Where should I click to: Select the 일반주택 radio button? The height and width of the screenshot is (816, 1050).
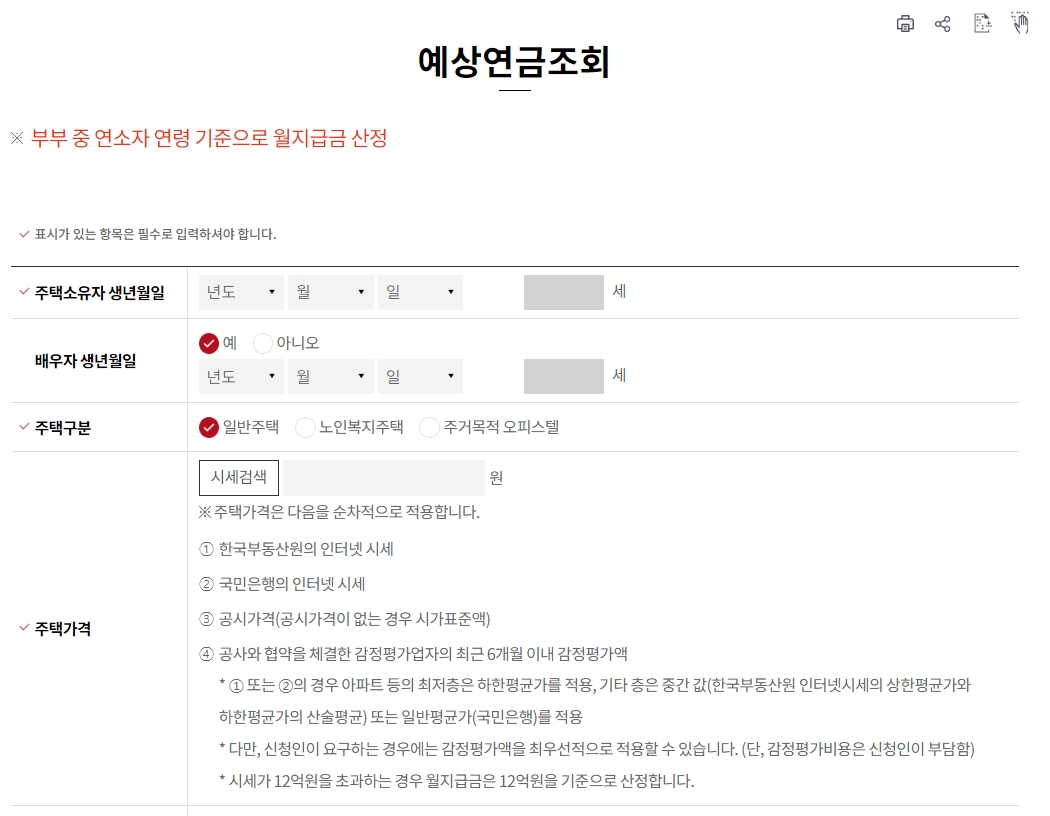[x=207, y=426]
